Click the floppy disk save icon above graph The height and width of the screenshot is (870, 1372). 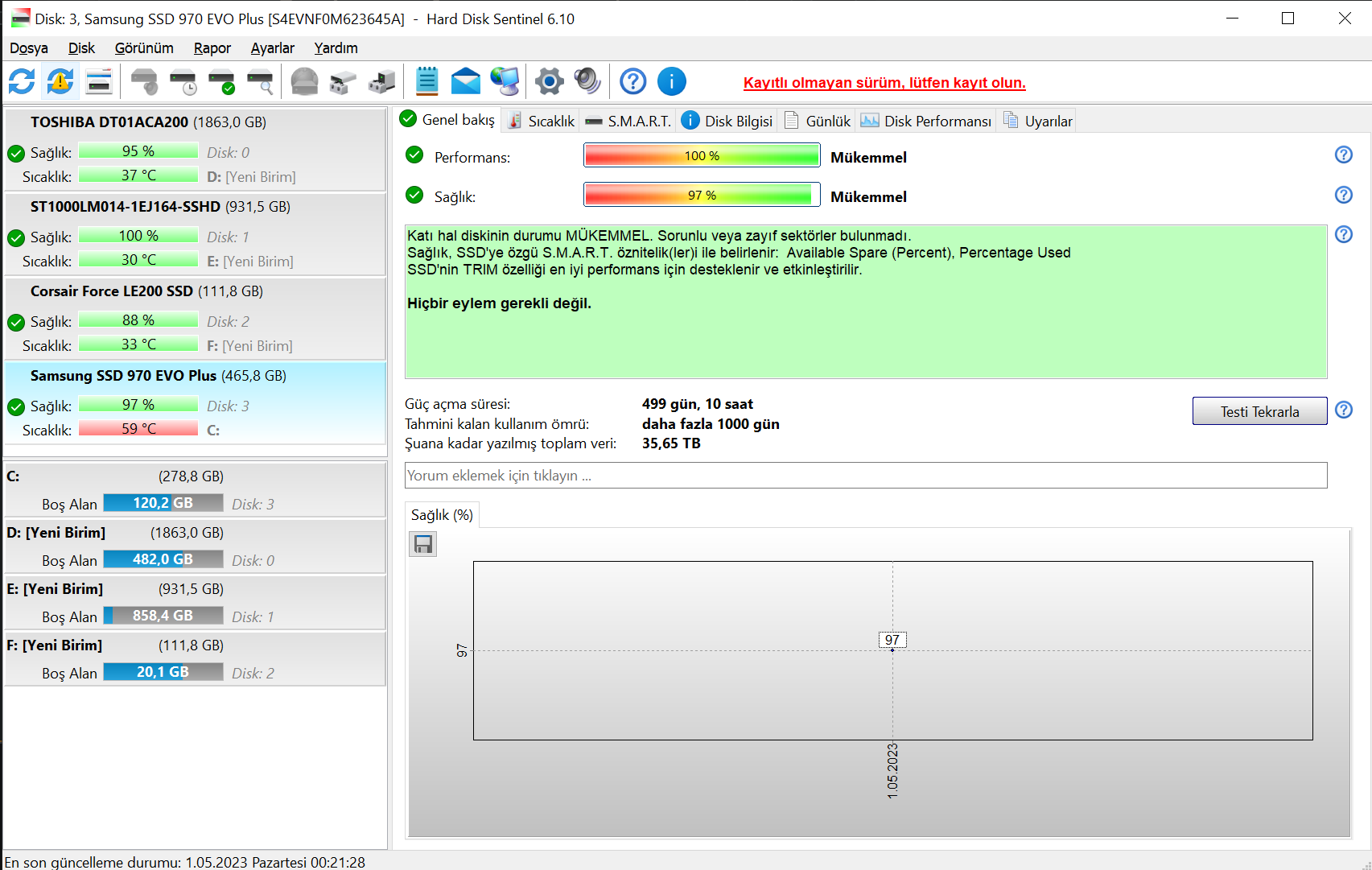coord(423,545)
